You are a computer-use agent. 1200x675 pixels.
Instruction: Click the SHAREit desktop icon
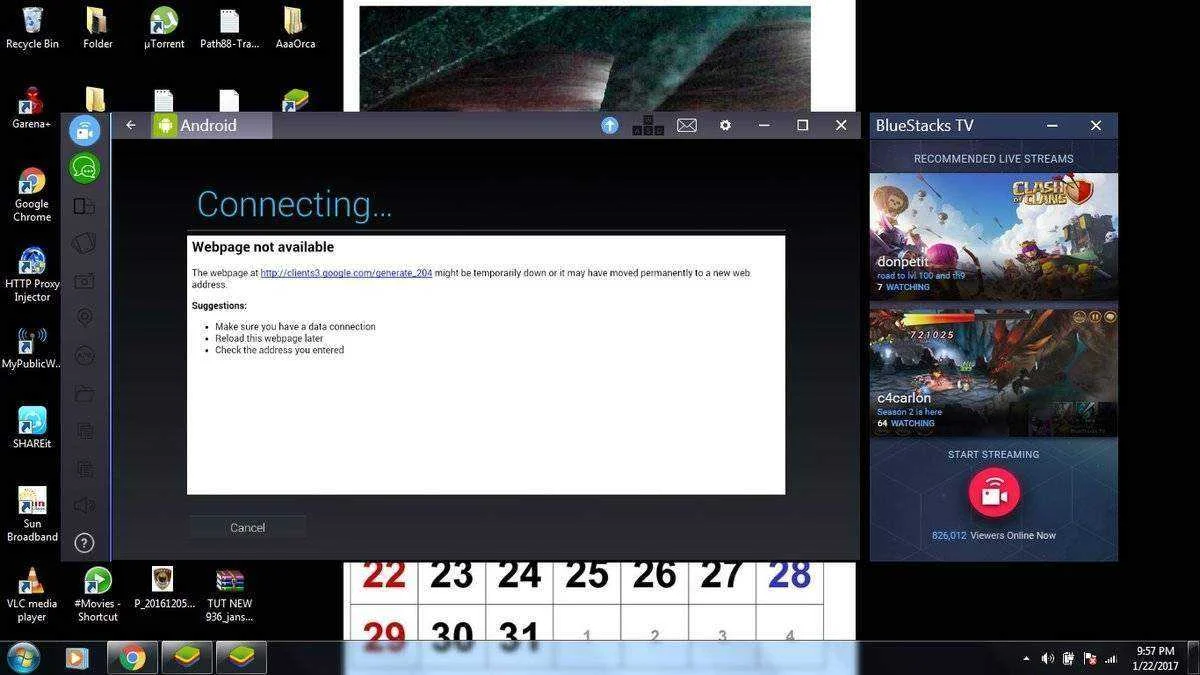tap(32, 427)
